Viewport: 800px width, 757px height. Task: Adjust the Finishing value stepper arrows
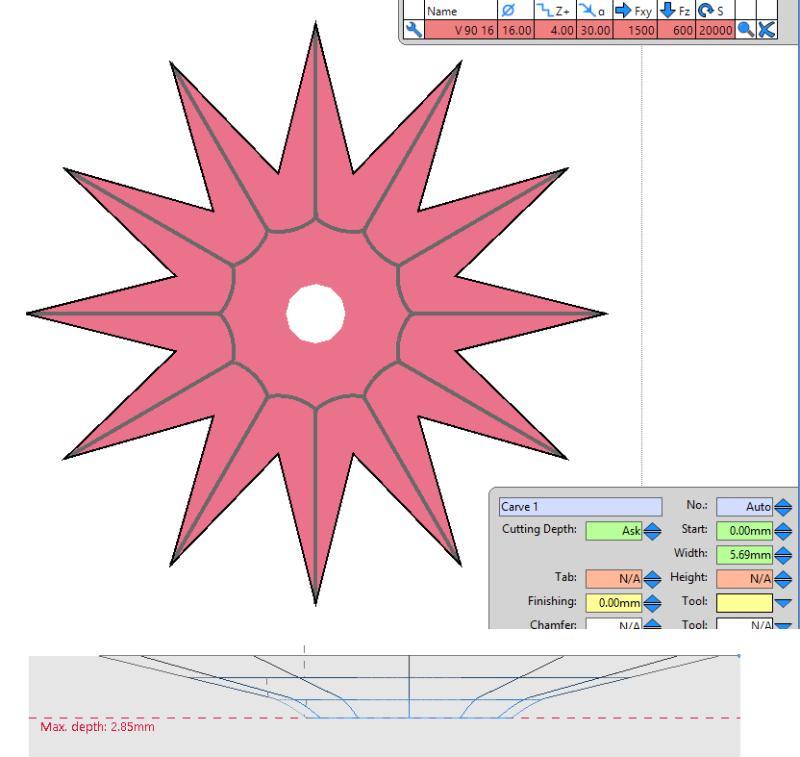click(x=649, y=603)
